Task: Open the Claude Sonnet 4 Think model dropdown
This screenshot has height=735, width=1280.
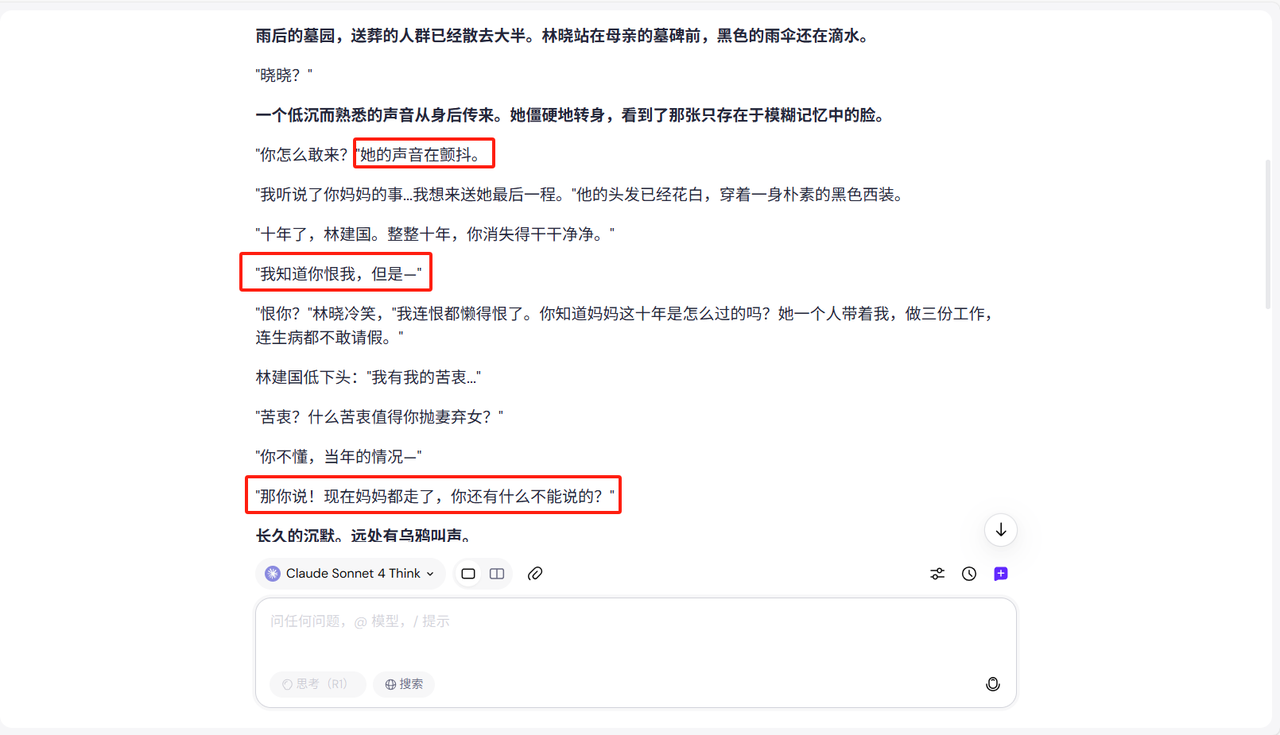Action: click(x=350, y=573)
